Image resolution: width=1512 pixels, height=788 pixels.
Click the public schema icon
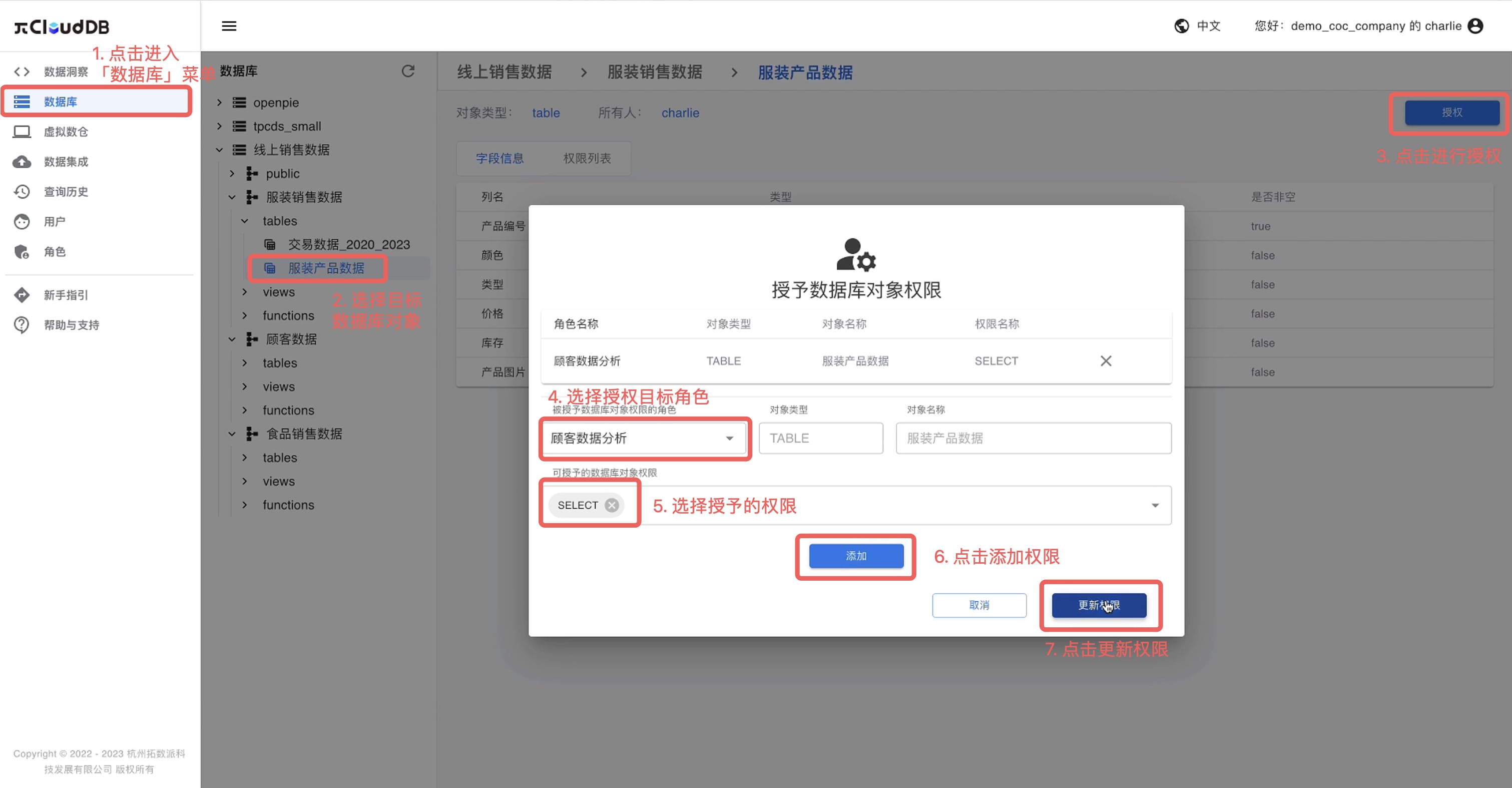pos(252,173)
